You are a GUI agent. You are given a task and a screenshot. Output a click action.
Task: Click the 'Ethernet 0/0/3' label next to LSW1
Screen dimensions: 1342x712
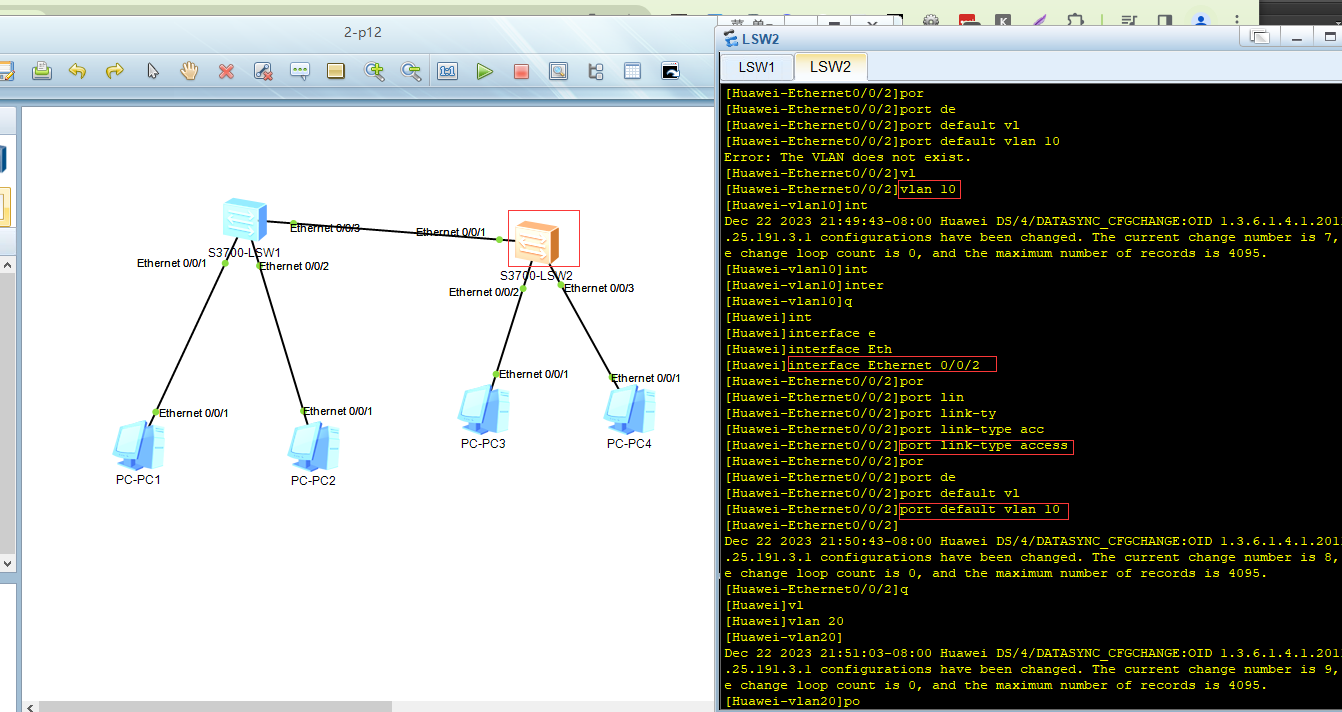pos(325,228)
